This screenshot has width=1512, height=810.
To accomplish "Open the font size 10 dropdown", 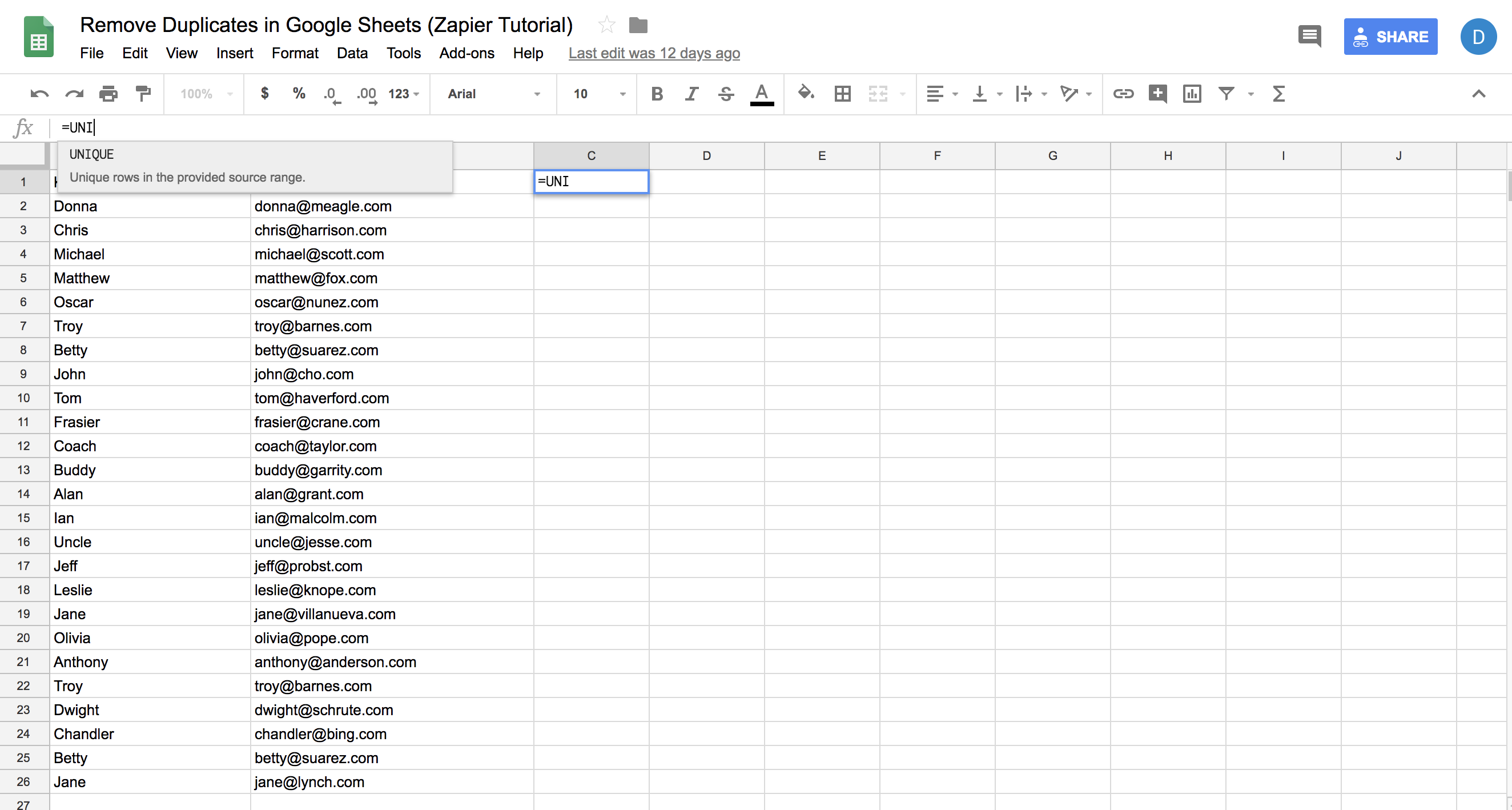I will pyautogui.click(x=600, y=94).
